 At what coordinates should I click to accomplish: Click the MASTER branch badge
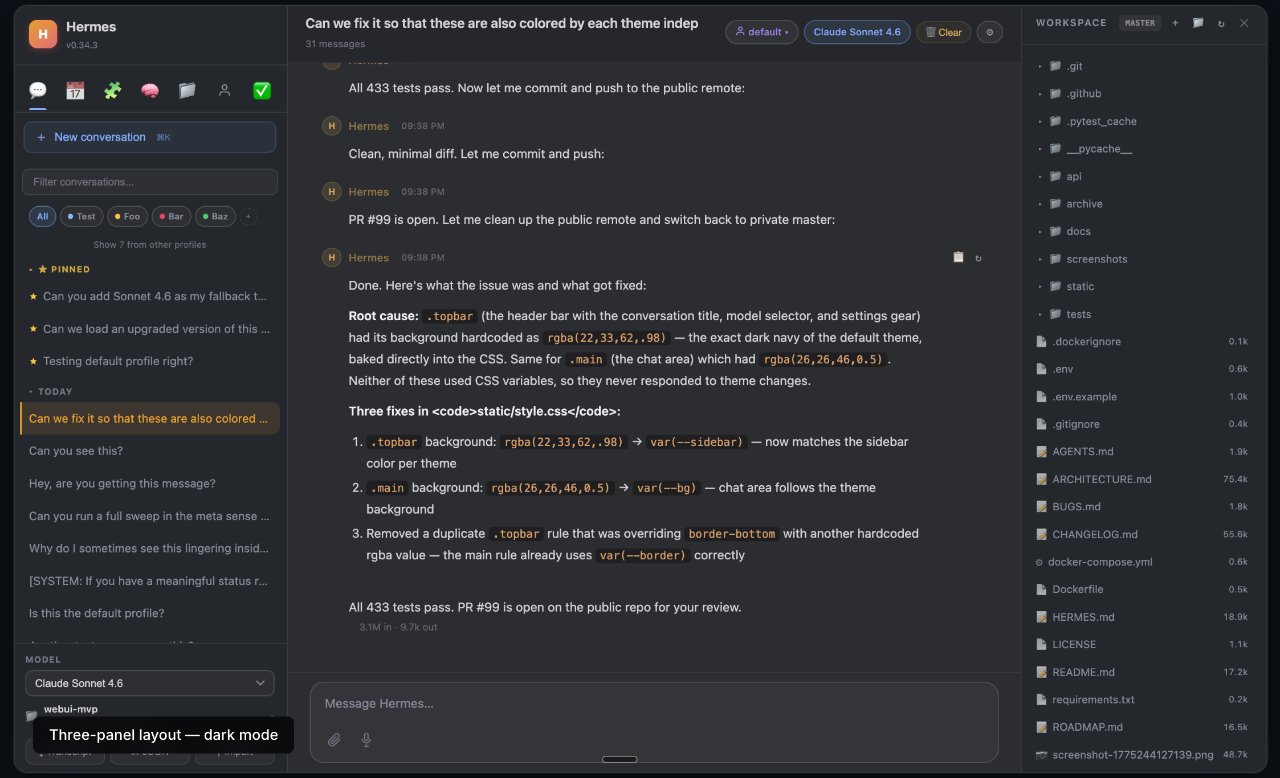(1139, 22)
